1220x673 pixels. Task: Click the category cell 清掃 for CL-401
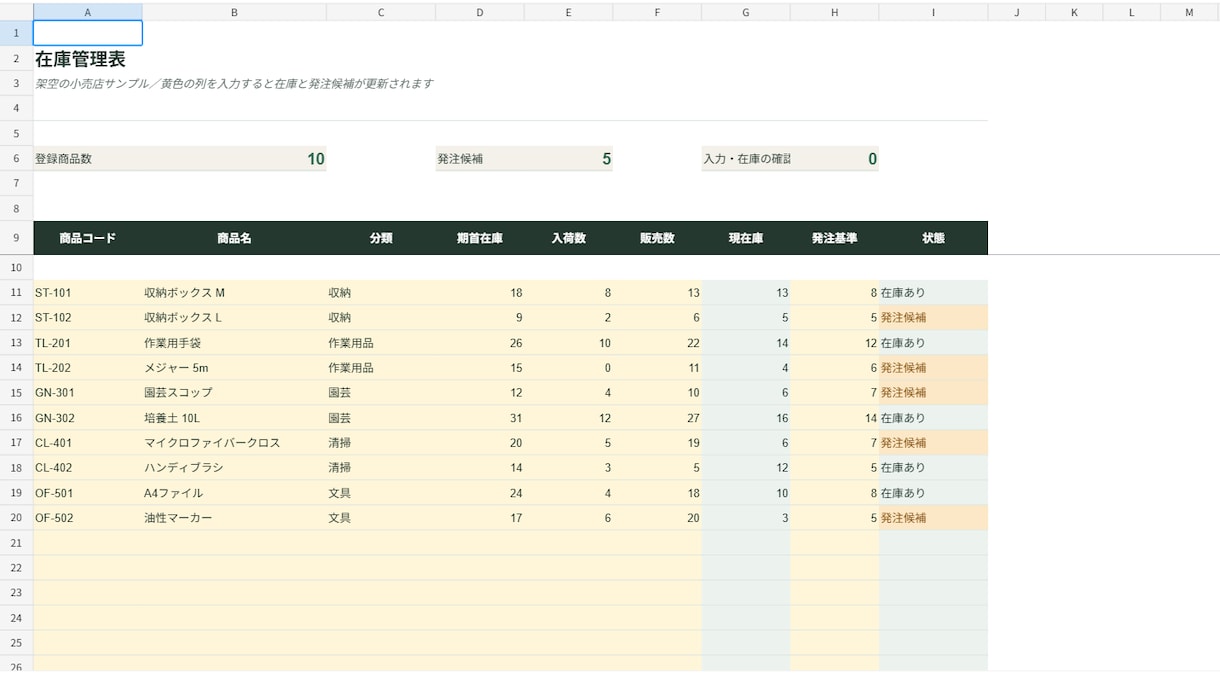pyautogui.click(x=381, y=443)
